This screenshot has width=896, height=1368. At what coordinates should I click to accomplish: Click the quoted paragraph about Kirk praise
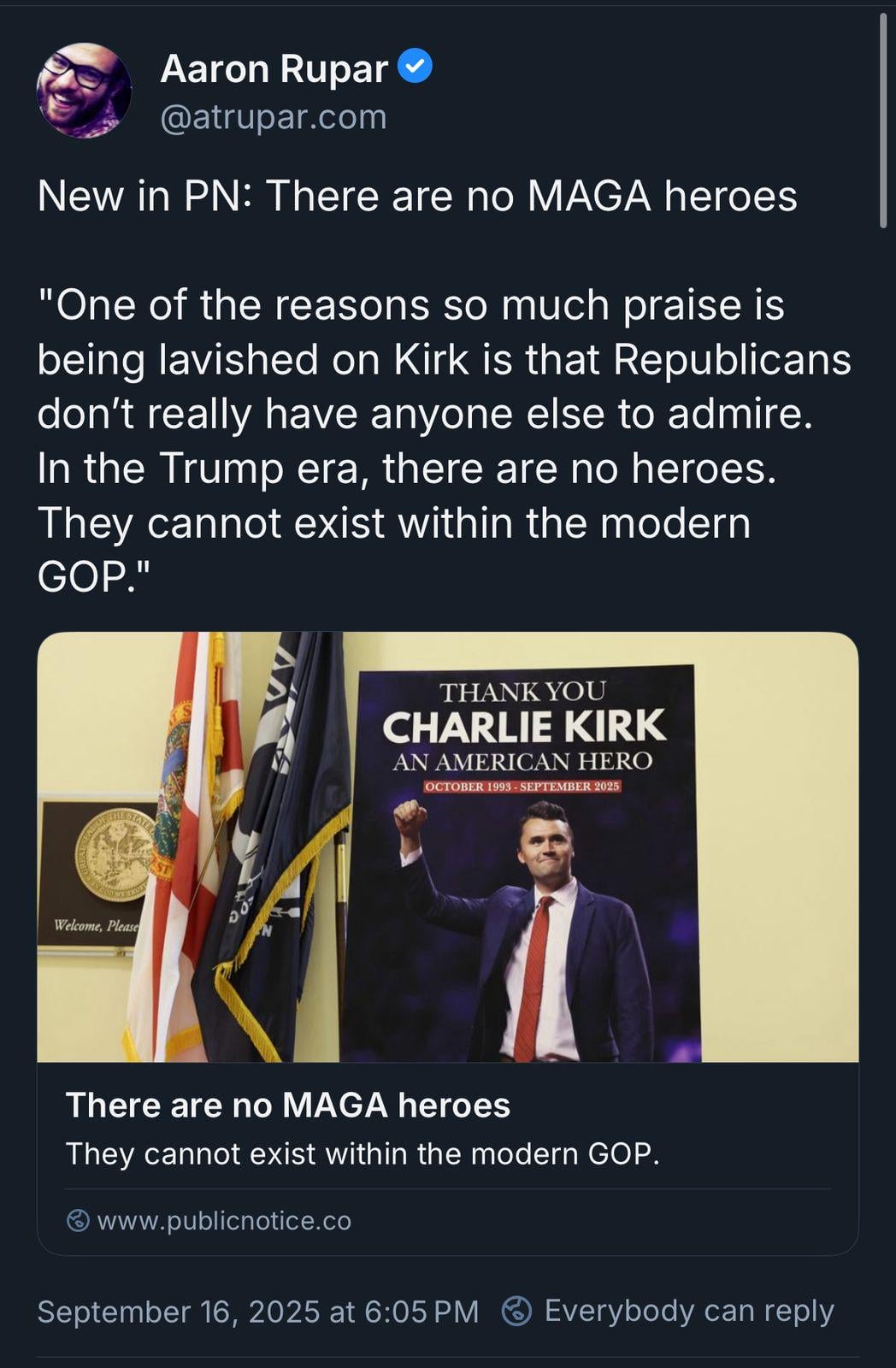(445, 440)
